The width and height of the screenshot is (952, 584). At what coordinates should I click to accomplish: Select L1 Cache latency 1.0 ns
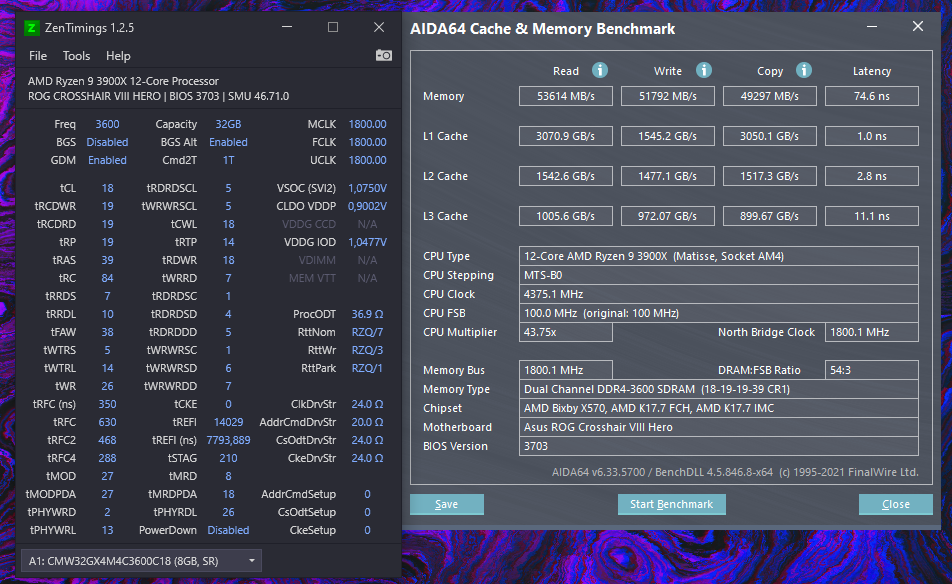click(872, 136)
